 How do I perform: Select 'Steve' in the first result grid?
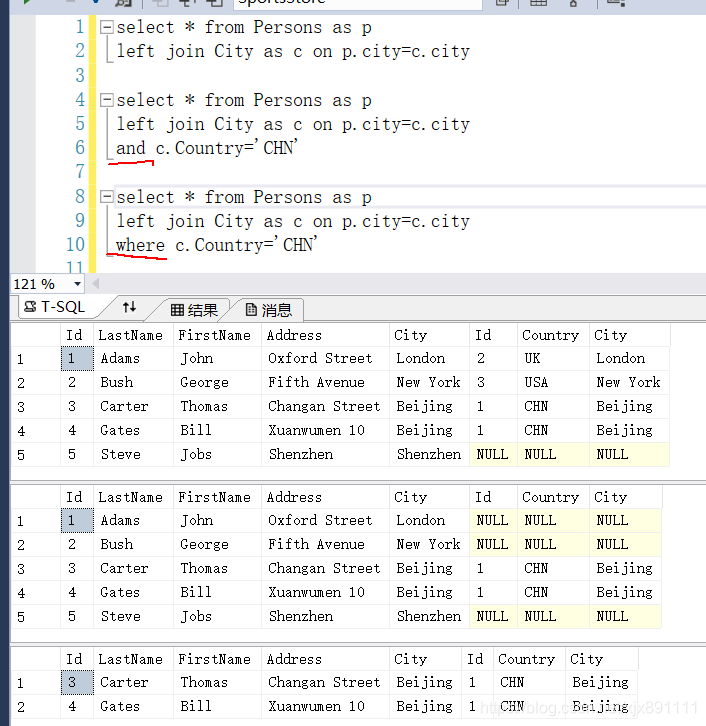(x=133, y=454)
